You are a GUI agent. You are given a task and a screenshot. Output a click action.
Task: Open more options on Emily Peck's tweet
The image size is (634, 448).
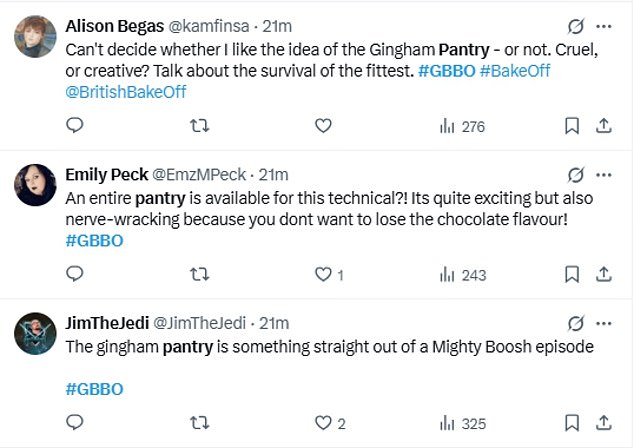603,175
